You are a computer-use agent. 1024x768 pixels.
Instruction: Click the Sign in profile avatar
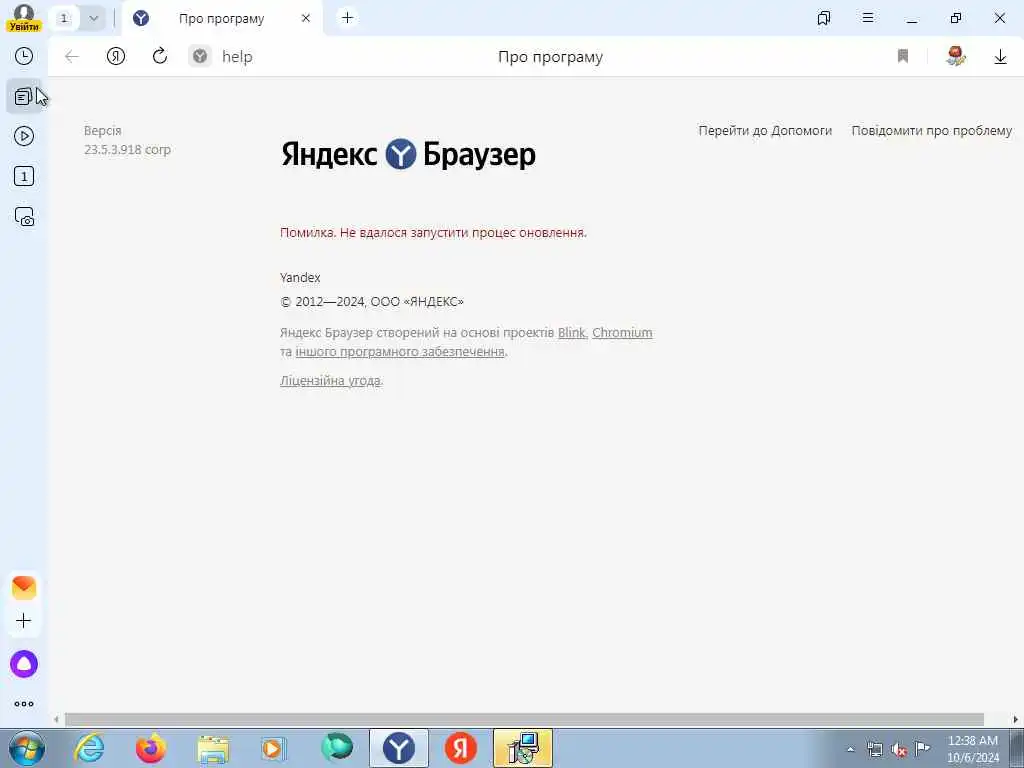[x=24, y=18]
